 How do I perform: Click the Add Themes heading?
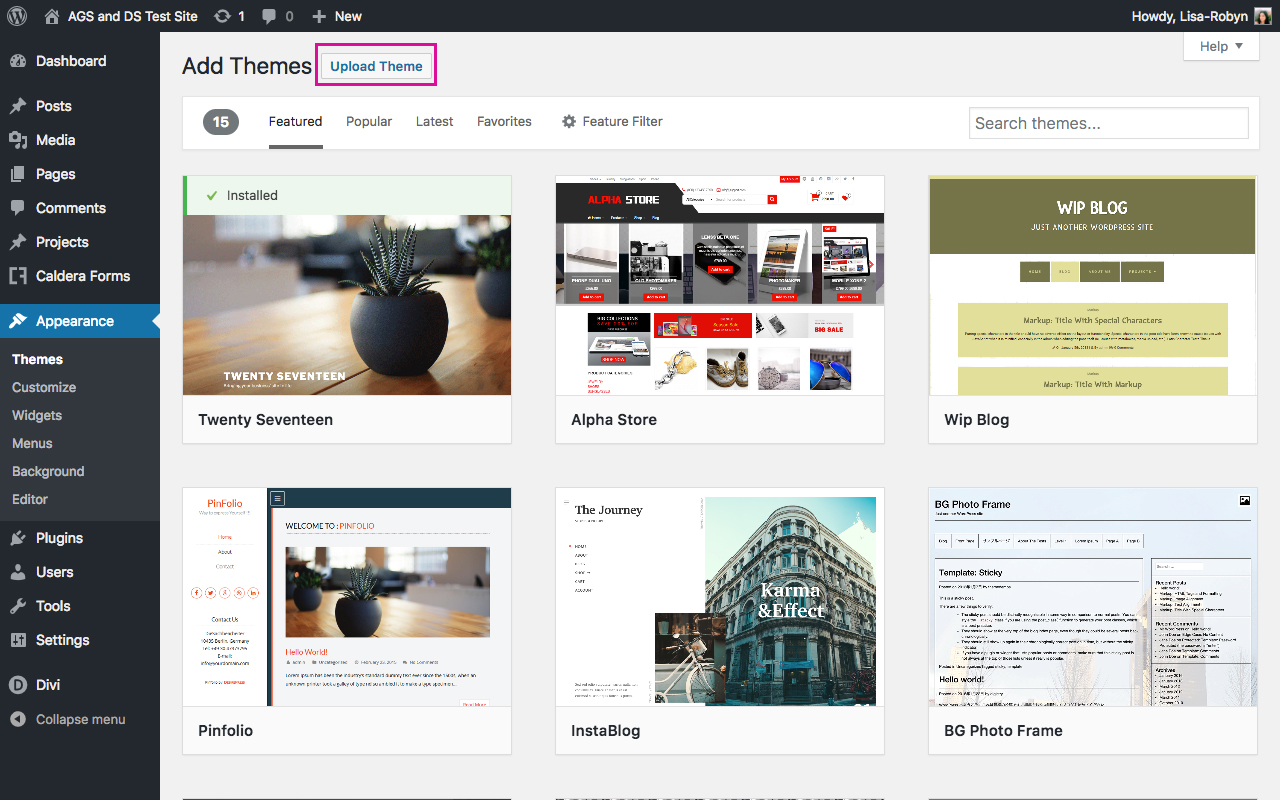(x=247, y=66)
